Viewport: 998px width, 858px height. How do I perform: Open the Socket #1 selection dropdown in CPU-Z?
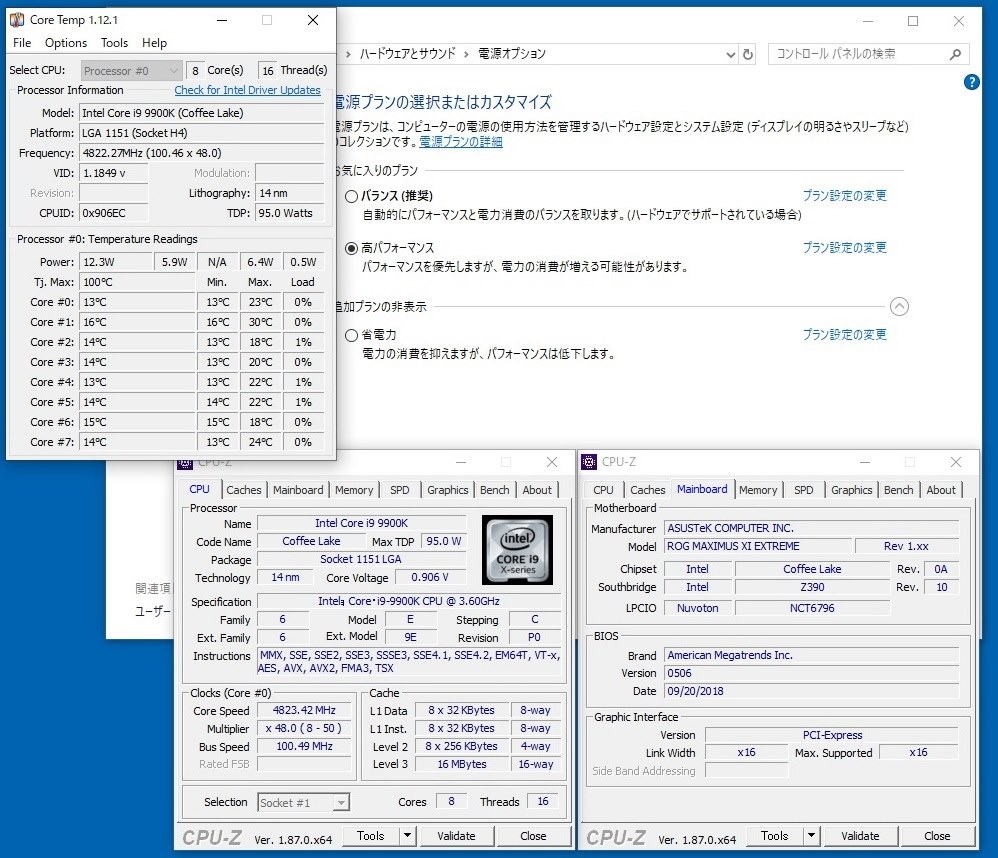304,803
